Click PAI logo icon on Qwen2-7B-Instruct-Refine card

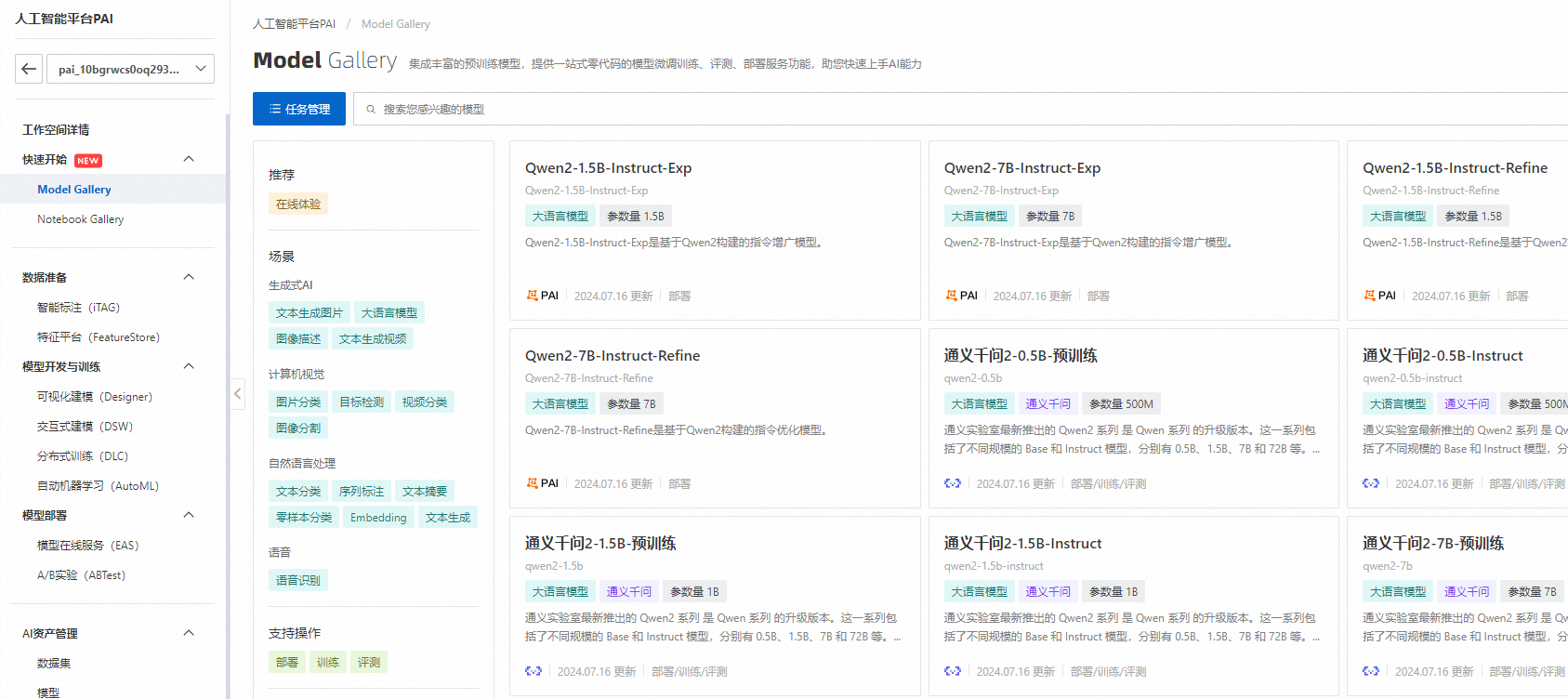(x=533, y=483)
